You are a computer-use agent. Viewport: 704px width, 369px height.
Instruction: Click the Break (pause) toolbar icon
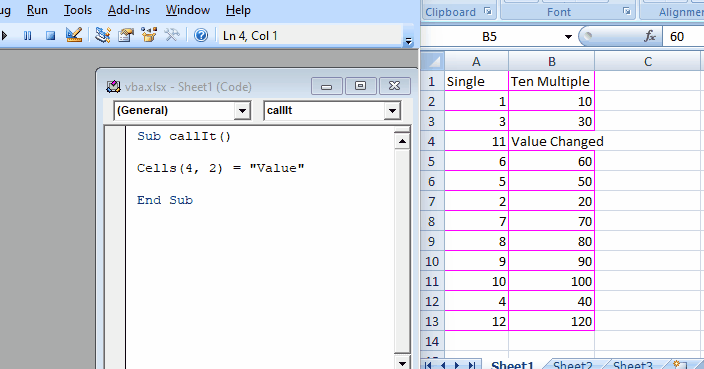pos(27,35)
